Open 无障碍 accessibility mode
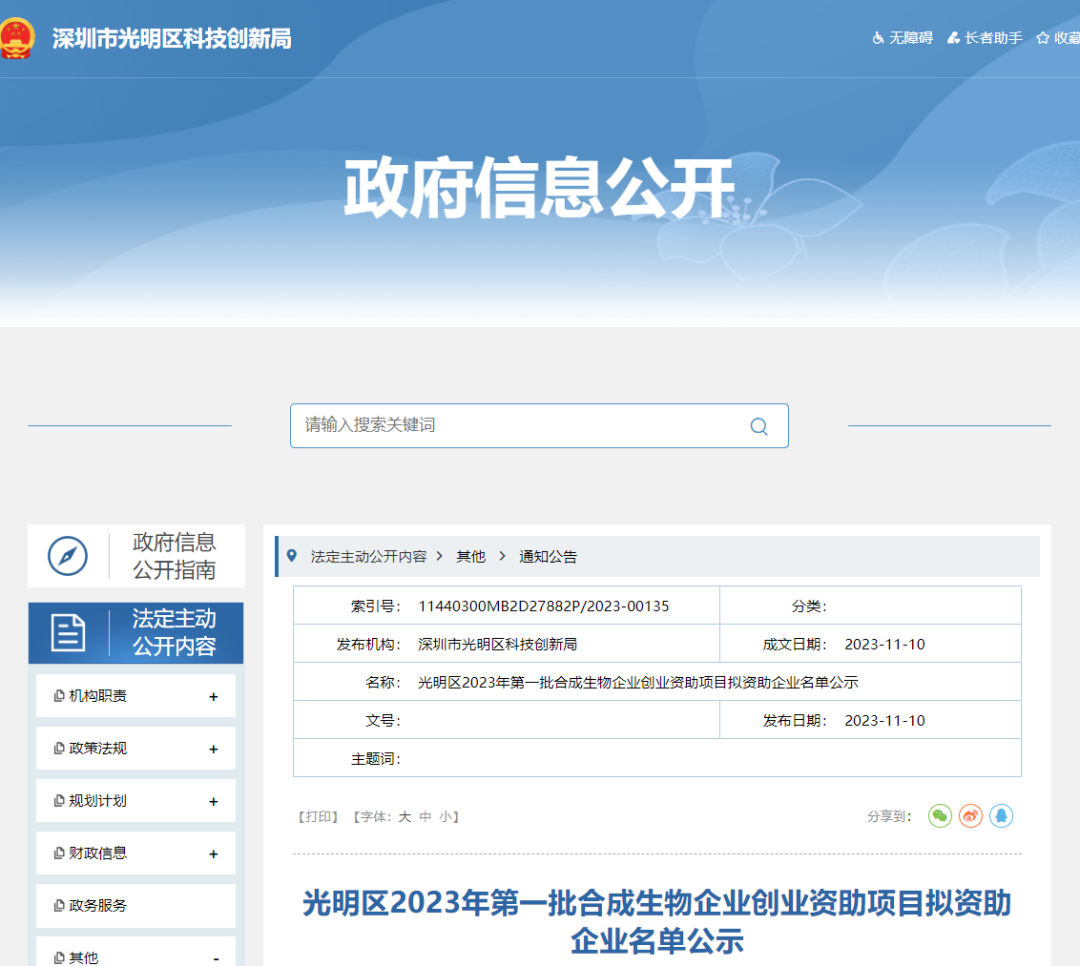Viewport: 1080px width, 966px height. point(903,38)
